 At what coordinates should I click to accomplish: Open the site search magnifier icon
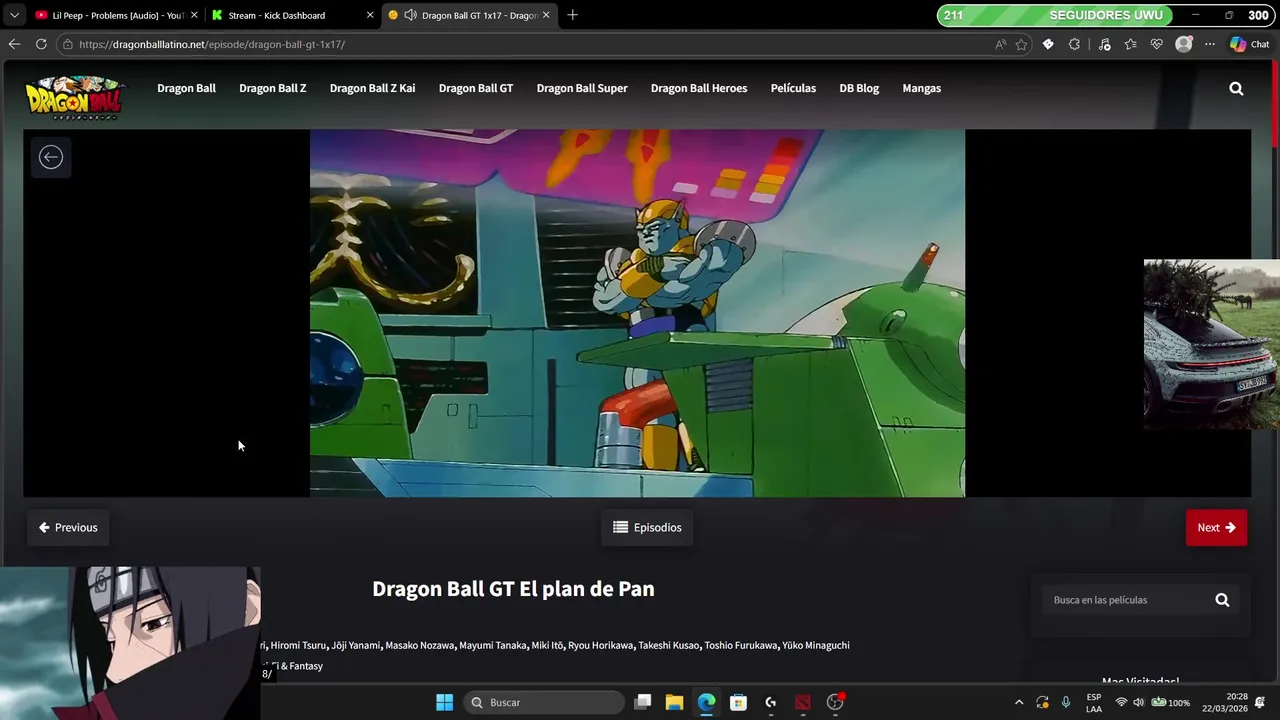[x=1236, y=88]
